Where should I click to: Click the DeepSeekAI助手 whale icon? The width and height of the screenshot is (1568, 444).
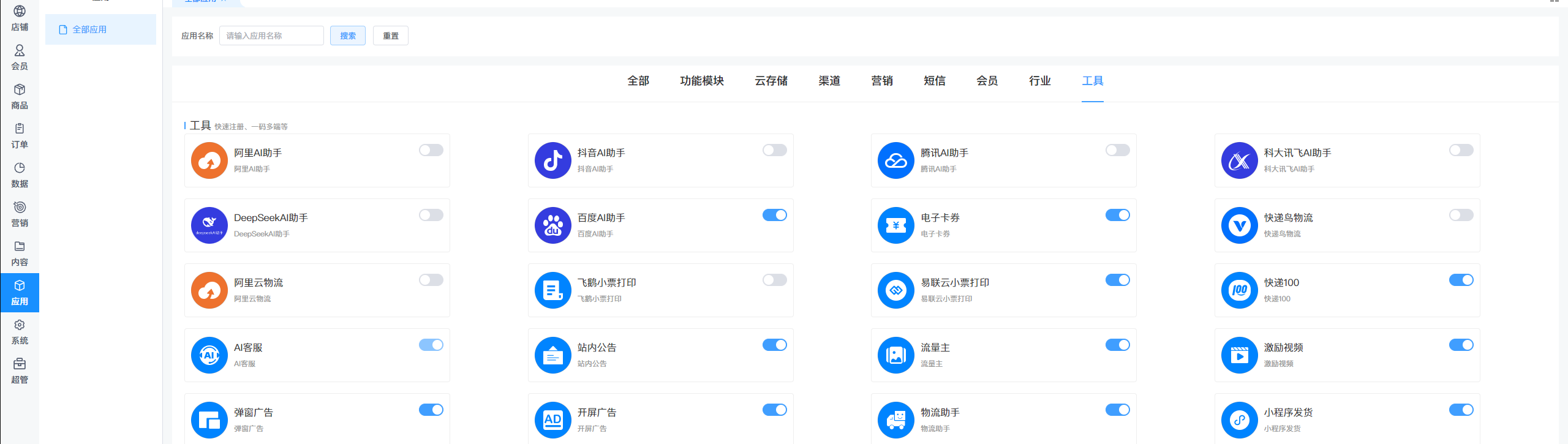pos(209,225)
